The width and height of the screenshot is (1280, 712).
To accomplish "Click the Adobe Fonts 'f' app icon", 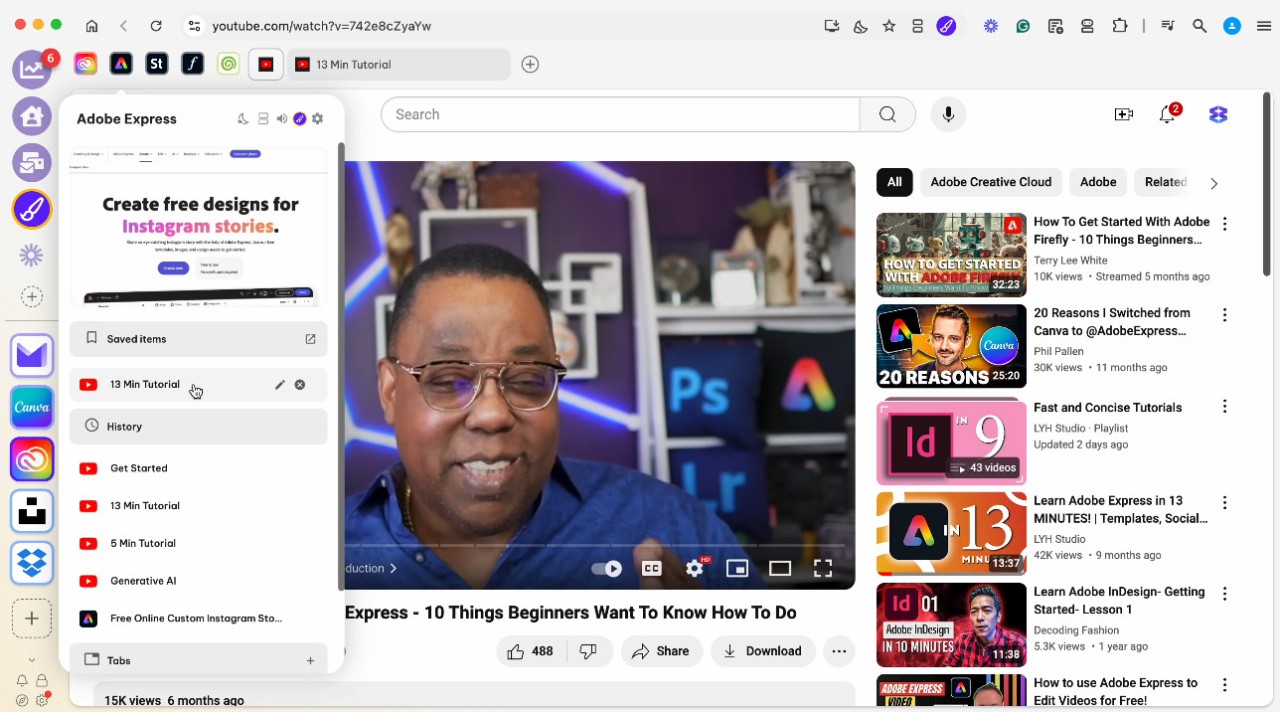I will 192,64.
